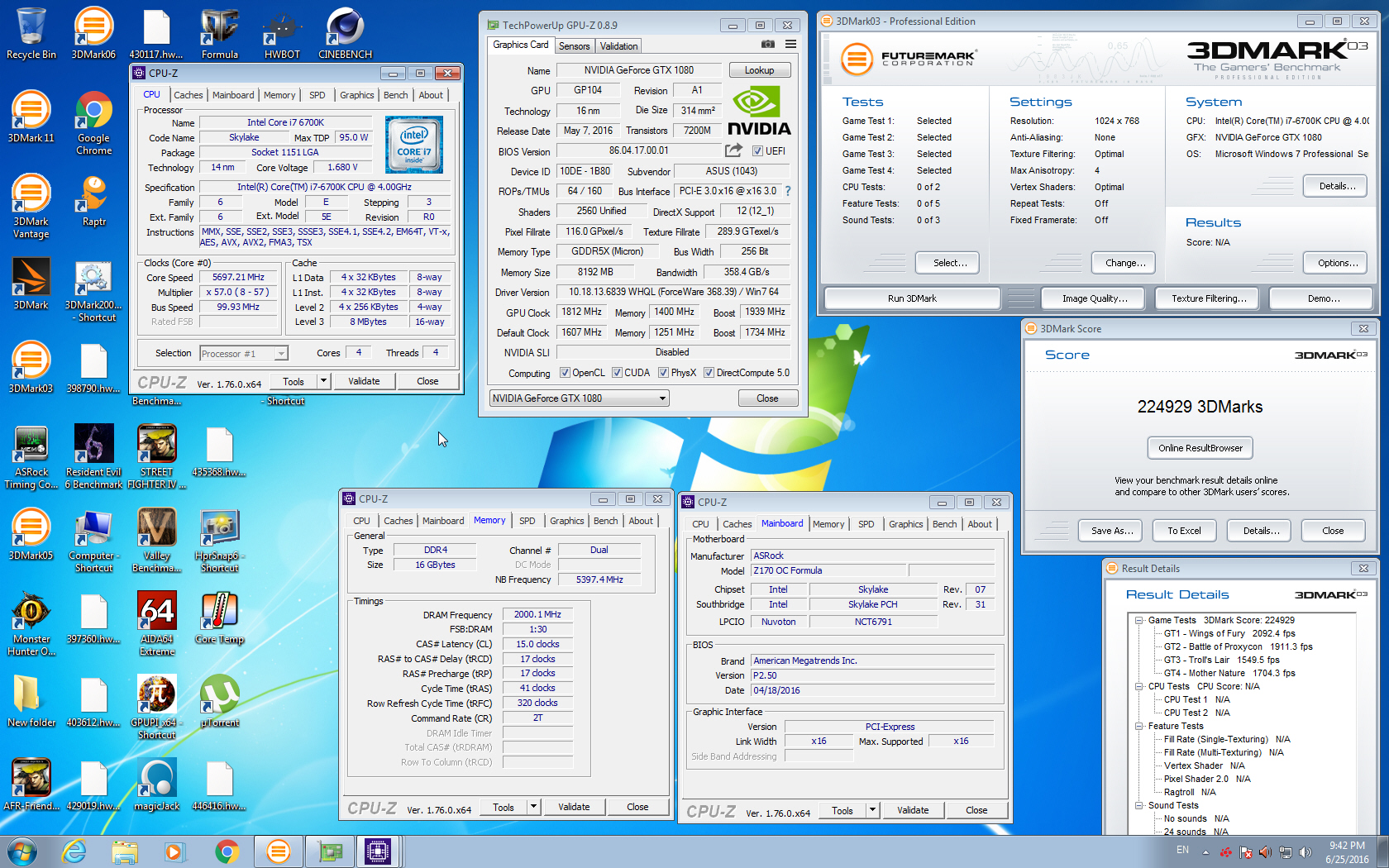Collapse the CPU Tests tree node
This screenshot has width=1389, height=868.
point(1138,686)
